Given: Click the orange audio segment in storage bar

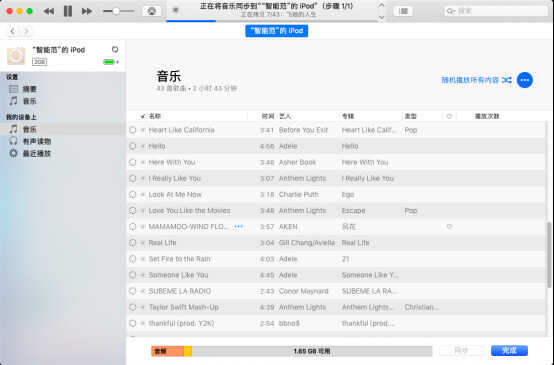Looking at the screenshot, I should 167,351.
